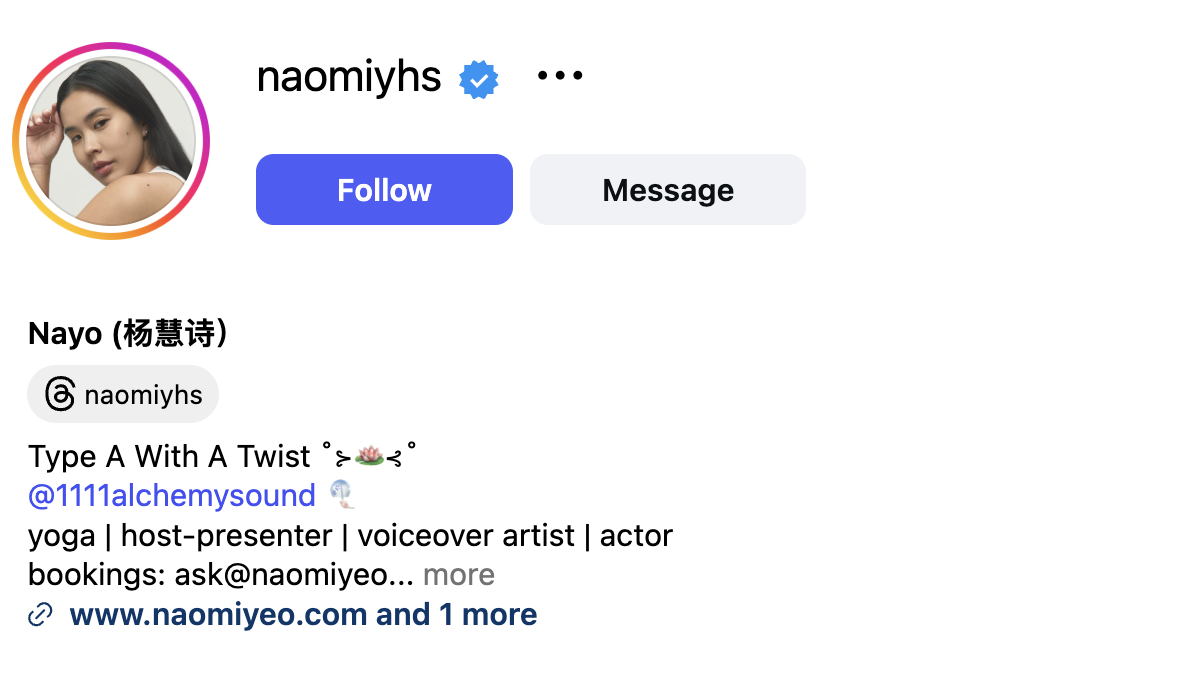Open the three-dot options menu
Image resolution: width=1200 pixels, height=682 pixels.
(560, 75)
